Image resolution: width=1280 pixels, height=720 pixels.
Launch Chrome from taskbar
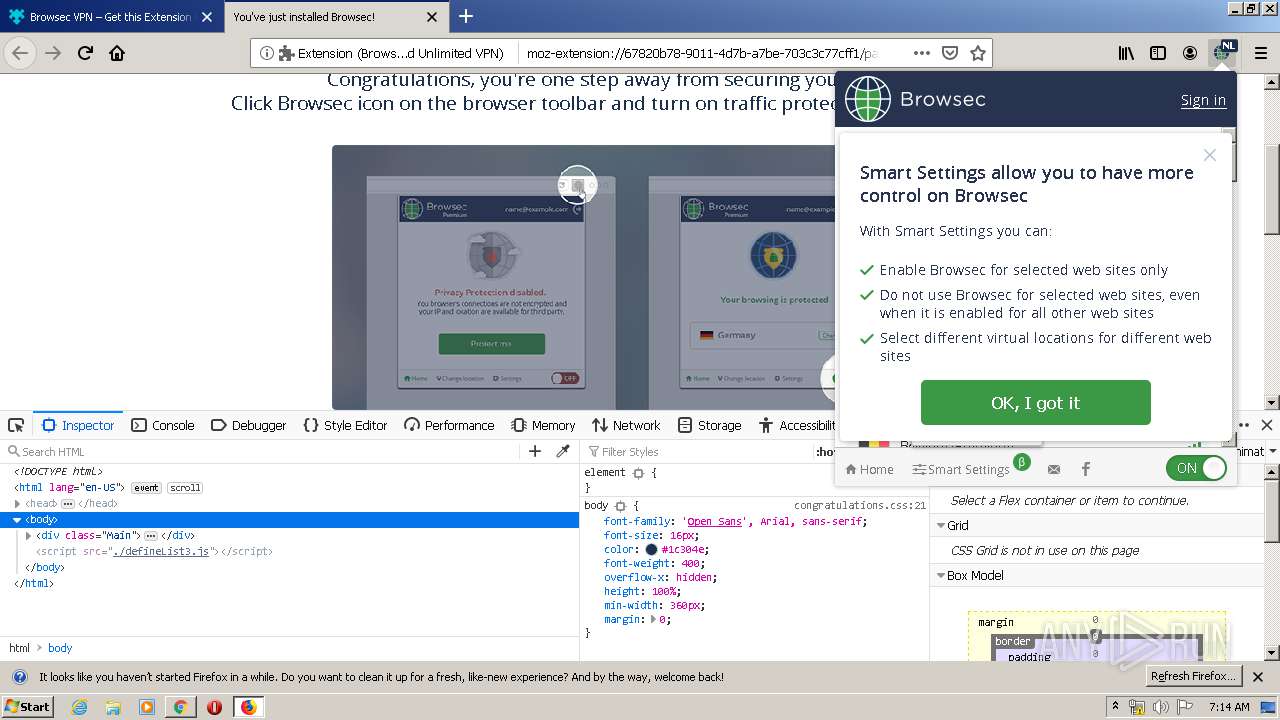180,706
